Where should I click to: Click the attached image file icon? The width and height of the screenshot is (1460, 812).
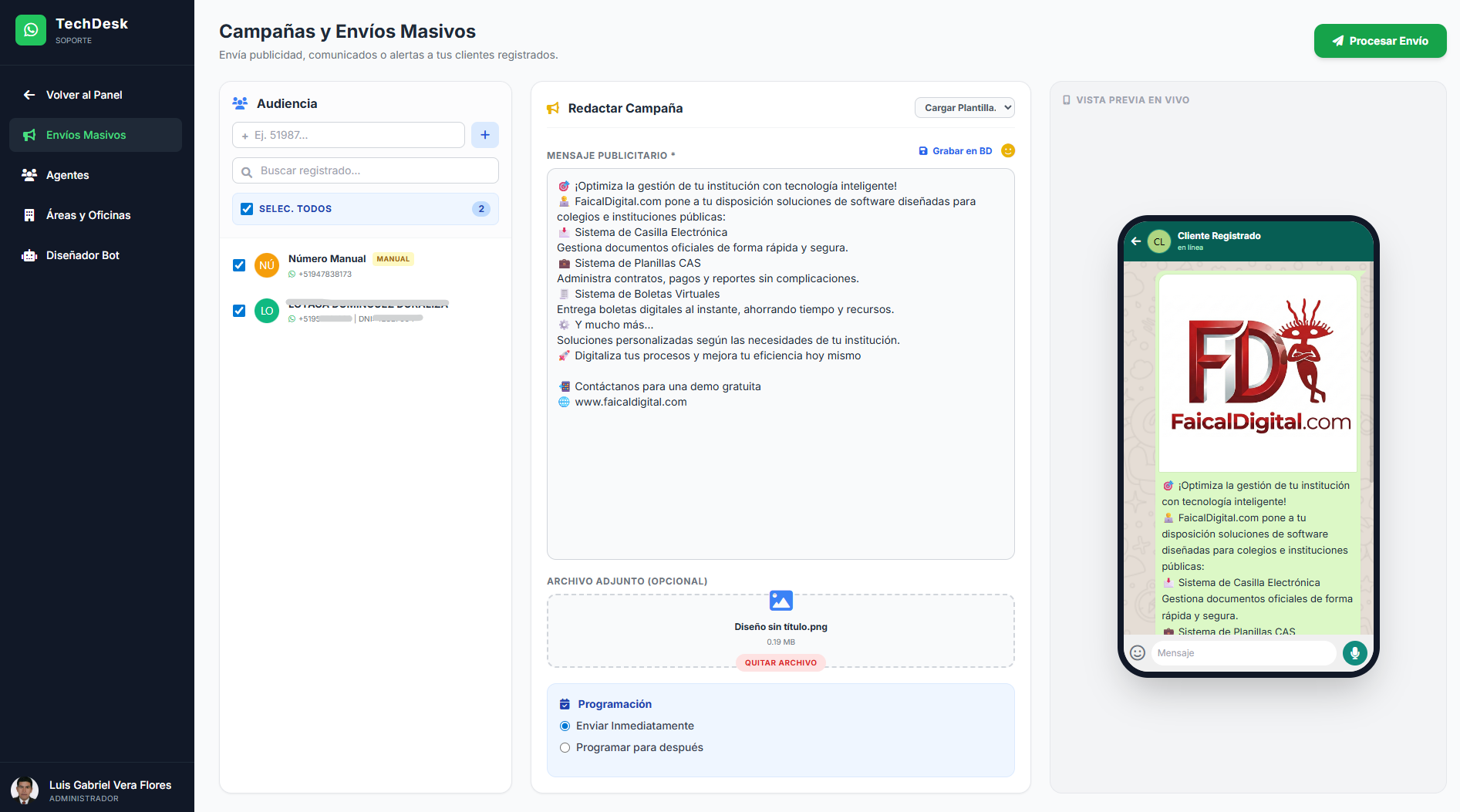point(781,601)
